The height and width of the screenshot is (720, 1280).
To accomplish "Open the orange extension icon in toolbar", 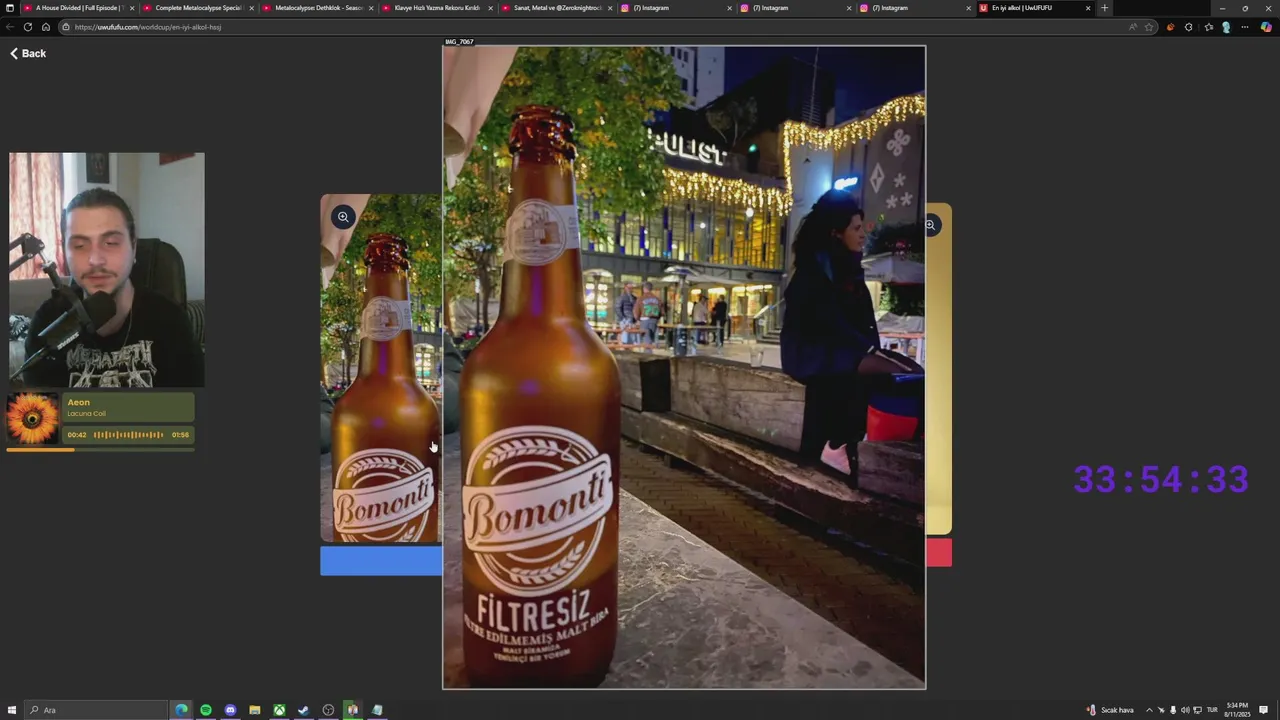I will pyautogui.click(x=1171, y=27).
